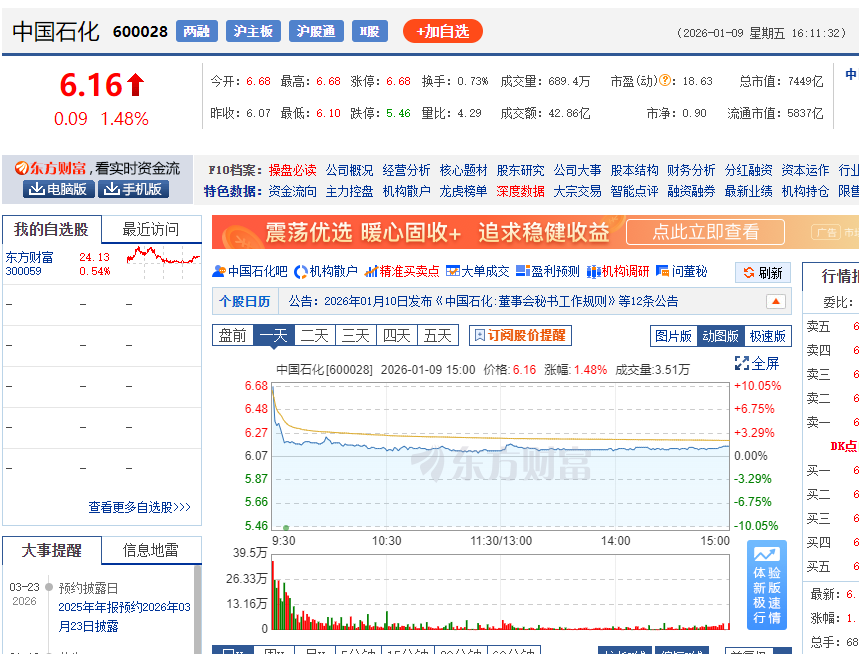Click the help icon beside 市盈(动)
Viewport: 859px width, 654px height.
click(x=664, y=81)
